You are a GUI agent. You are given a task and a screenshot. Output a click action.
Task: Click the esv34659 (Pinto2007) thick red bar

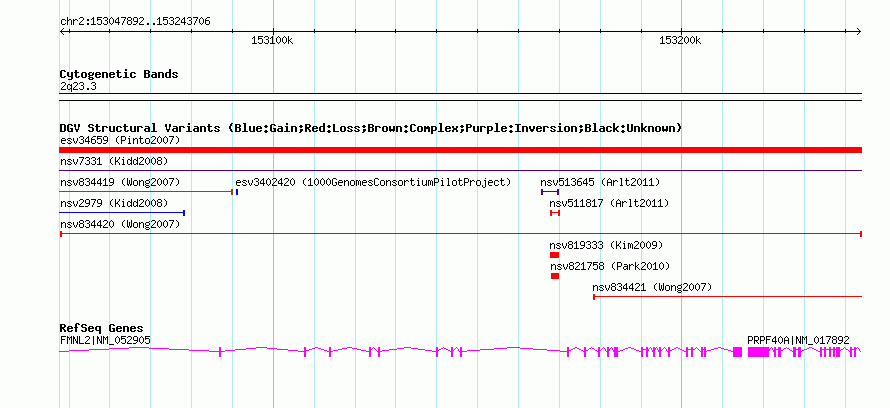click(x=460, y=150)
